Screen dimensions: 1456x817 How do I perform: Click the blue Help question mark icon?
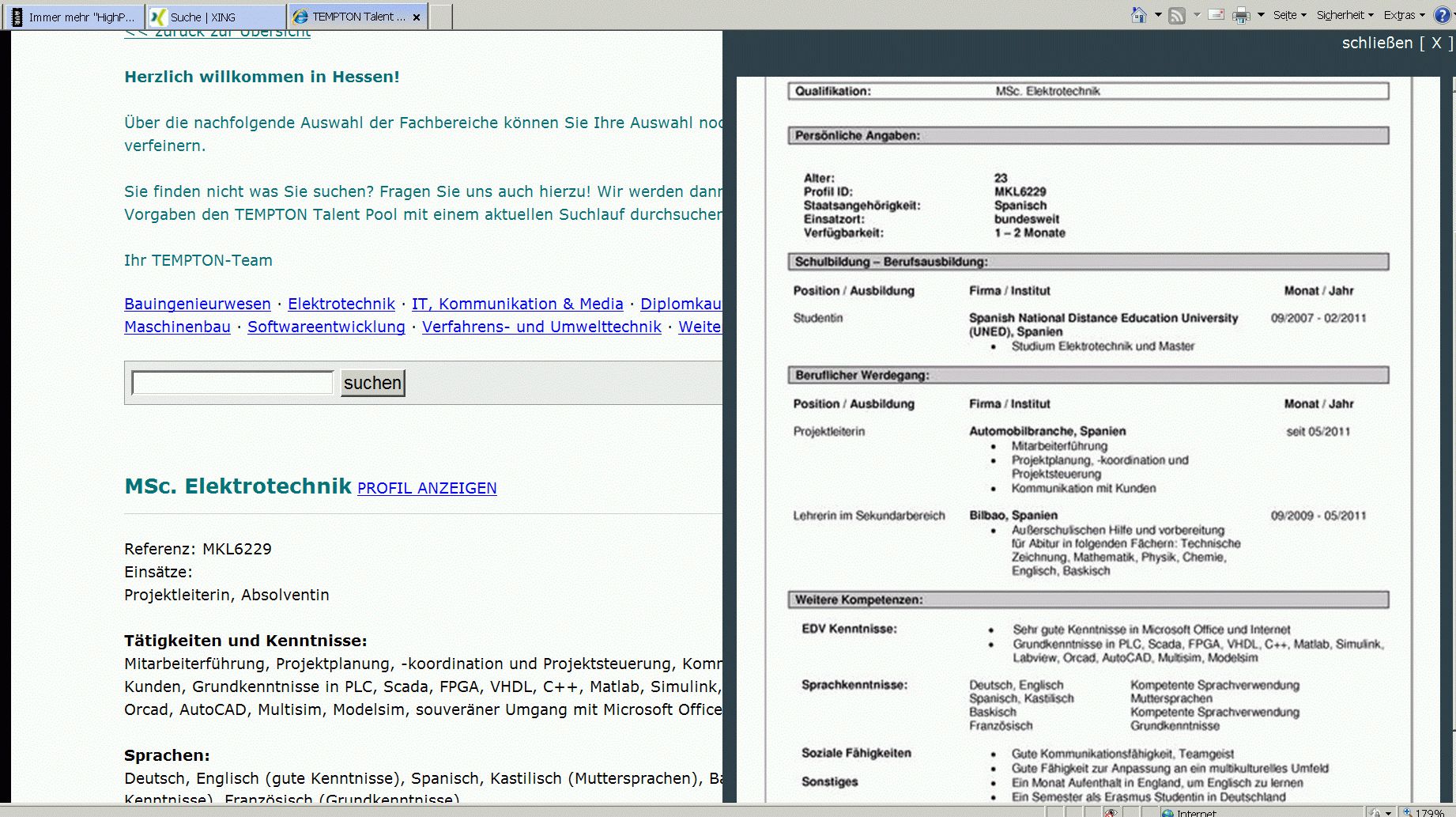click(x=1442, y=15)
